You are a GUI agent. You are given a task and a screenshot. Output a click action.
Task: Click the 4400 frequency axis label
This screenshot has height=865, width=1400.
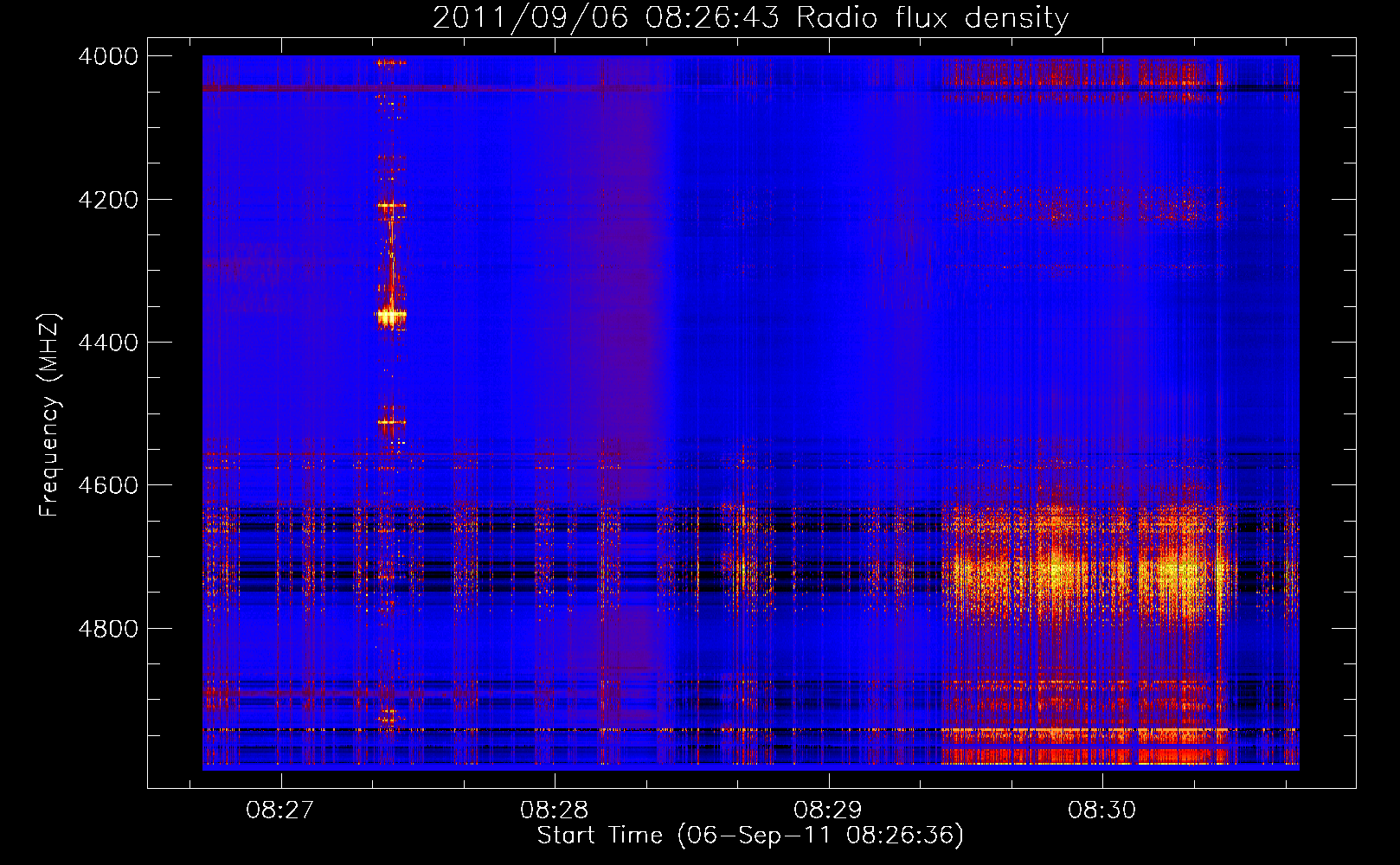[x=108, y=343]
